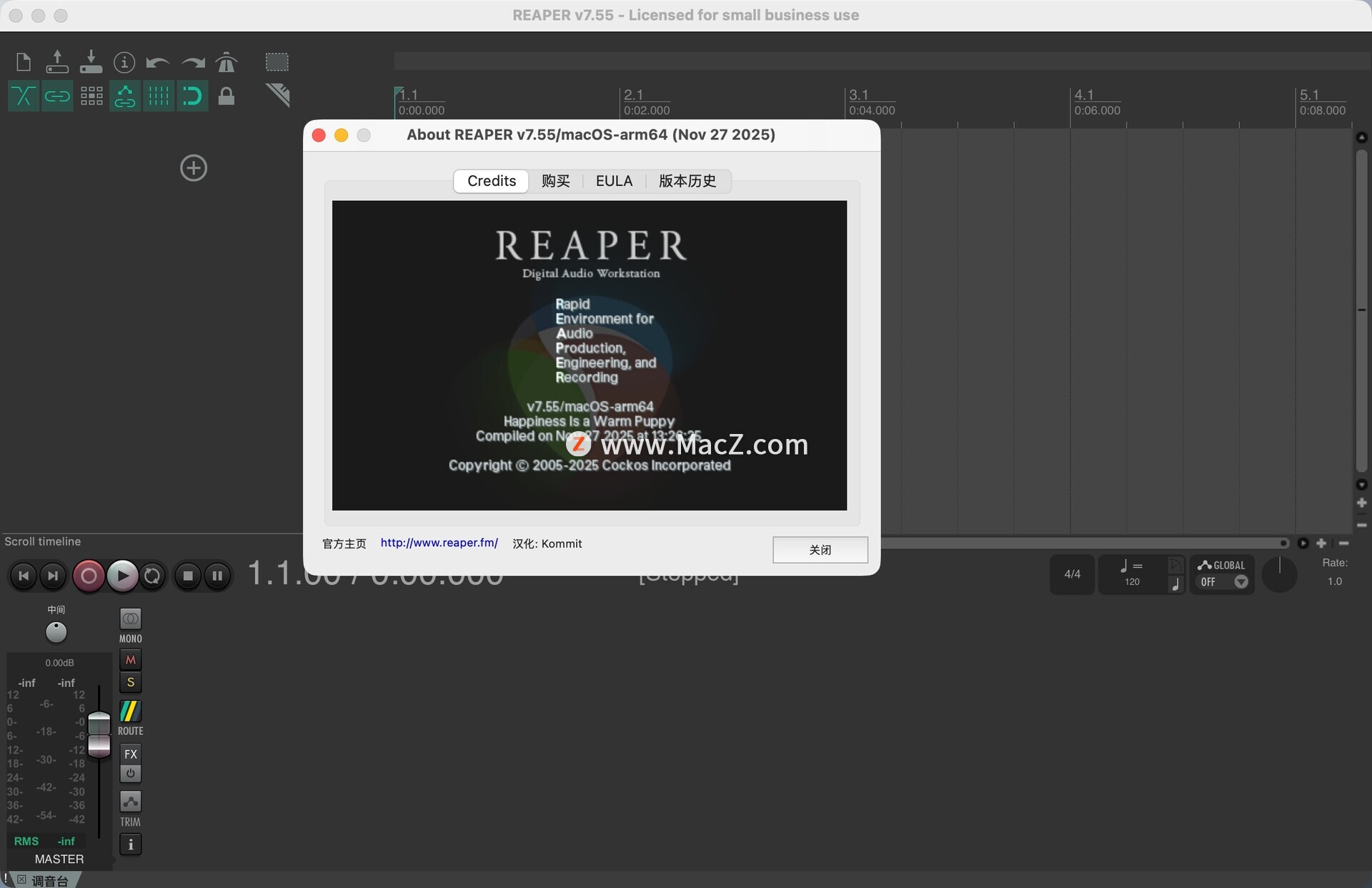The image size is (1372, 888).
Task: Mute the master track
Action: [x=130, y=659]
